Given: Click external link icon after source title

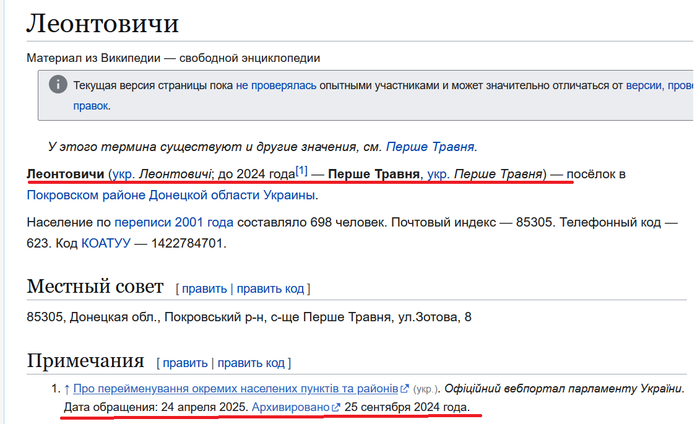Looking at the screenshot, I should 404,389.
